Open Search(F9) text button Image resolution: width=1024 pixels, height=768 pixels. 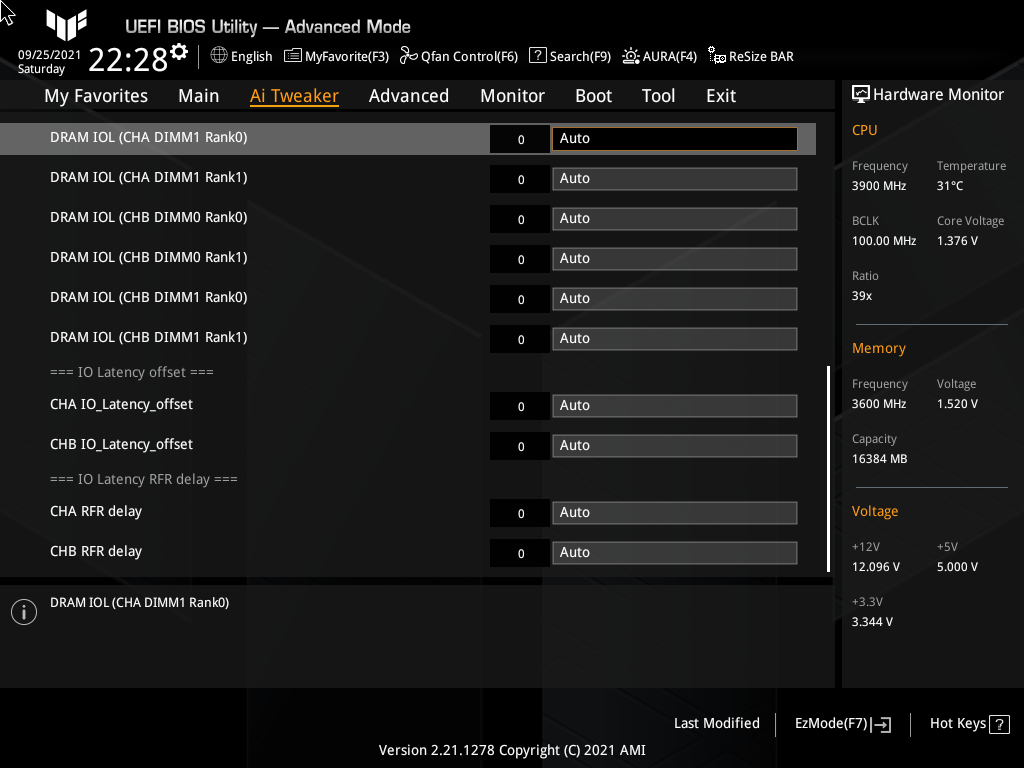580,57
